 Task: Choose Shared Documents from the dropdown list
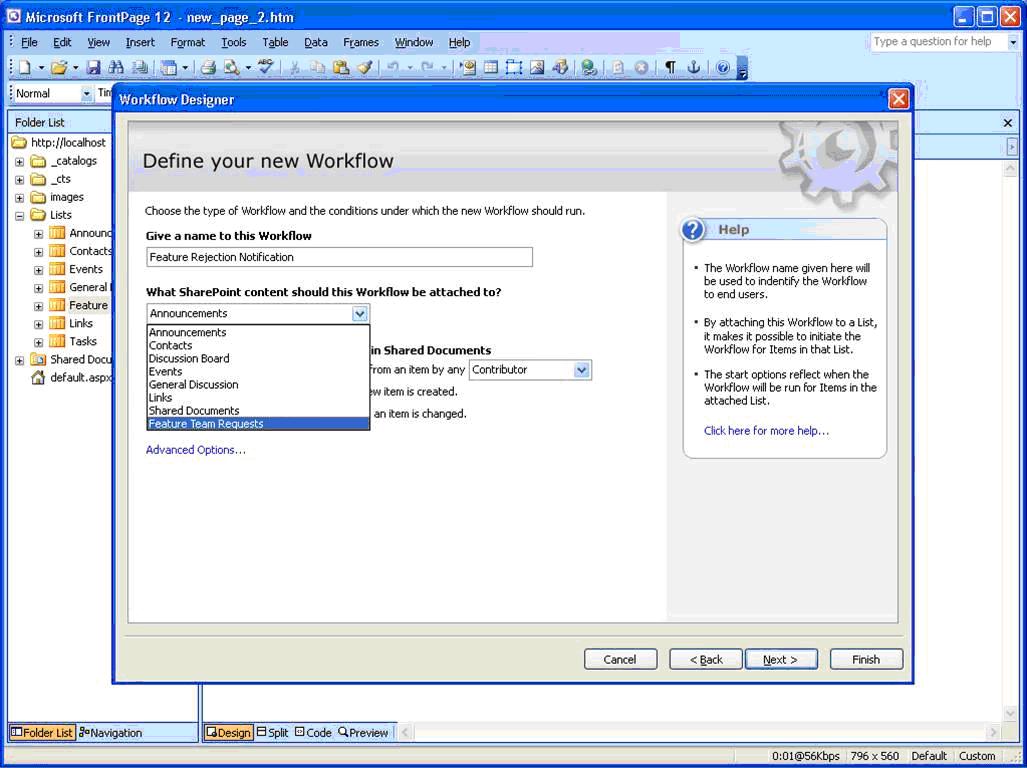[258, 411]
